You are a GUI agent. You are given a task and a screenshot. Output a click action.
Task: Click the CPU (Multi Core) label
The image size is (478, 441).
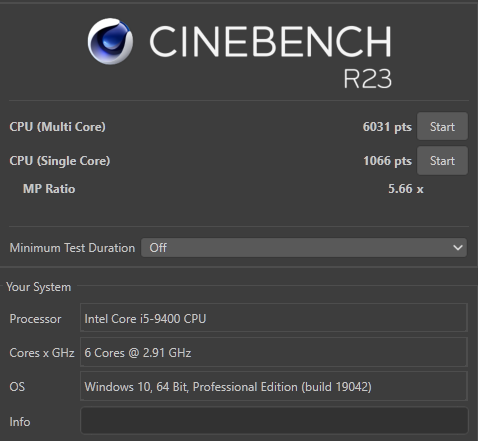pyautogui.click(x=57, y=127)
